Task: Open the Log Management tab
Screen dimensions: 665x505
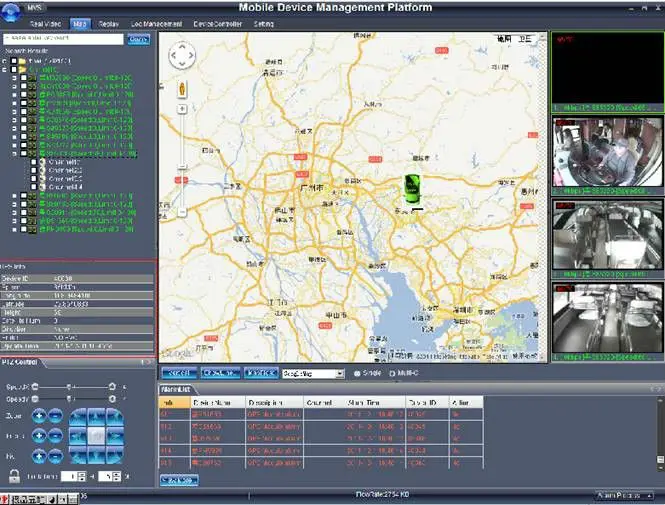Action: (157, 23)
